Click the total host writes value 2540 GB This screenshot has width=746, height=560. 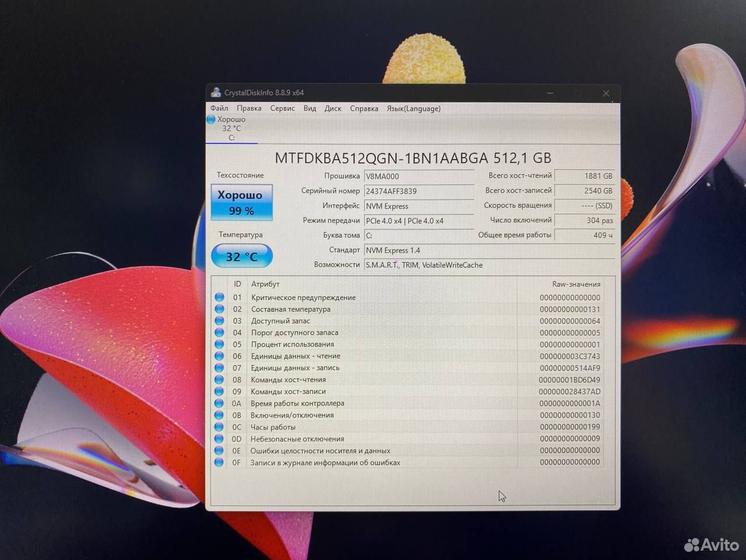[x=585, y=190]
